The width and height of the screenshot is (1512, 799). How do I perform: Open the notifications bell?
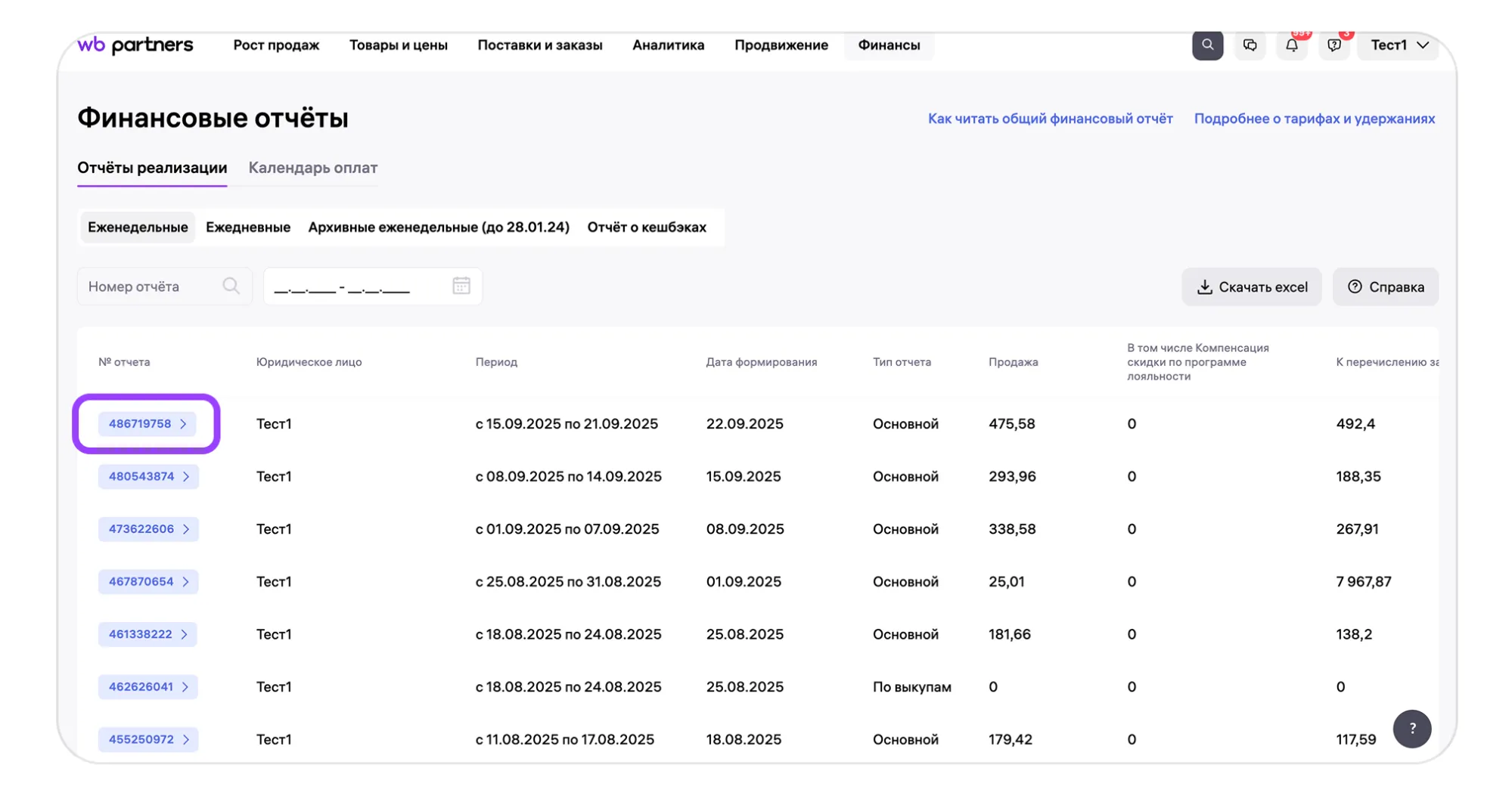click(x=1292, y=45)
